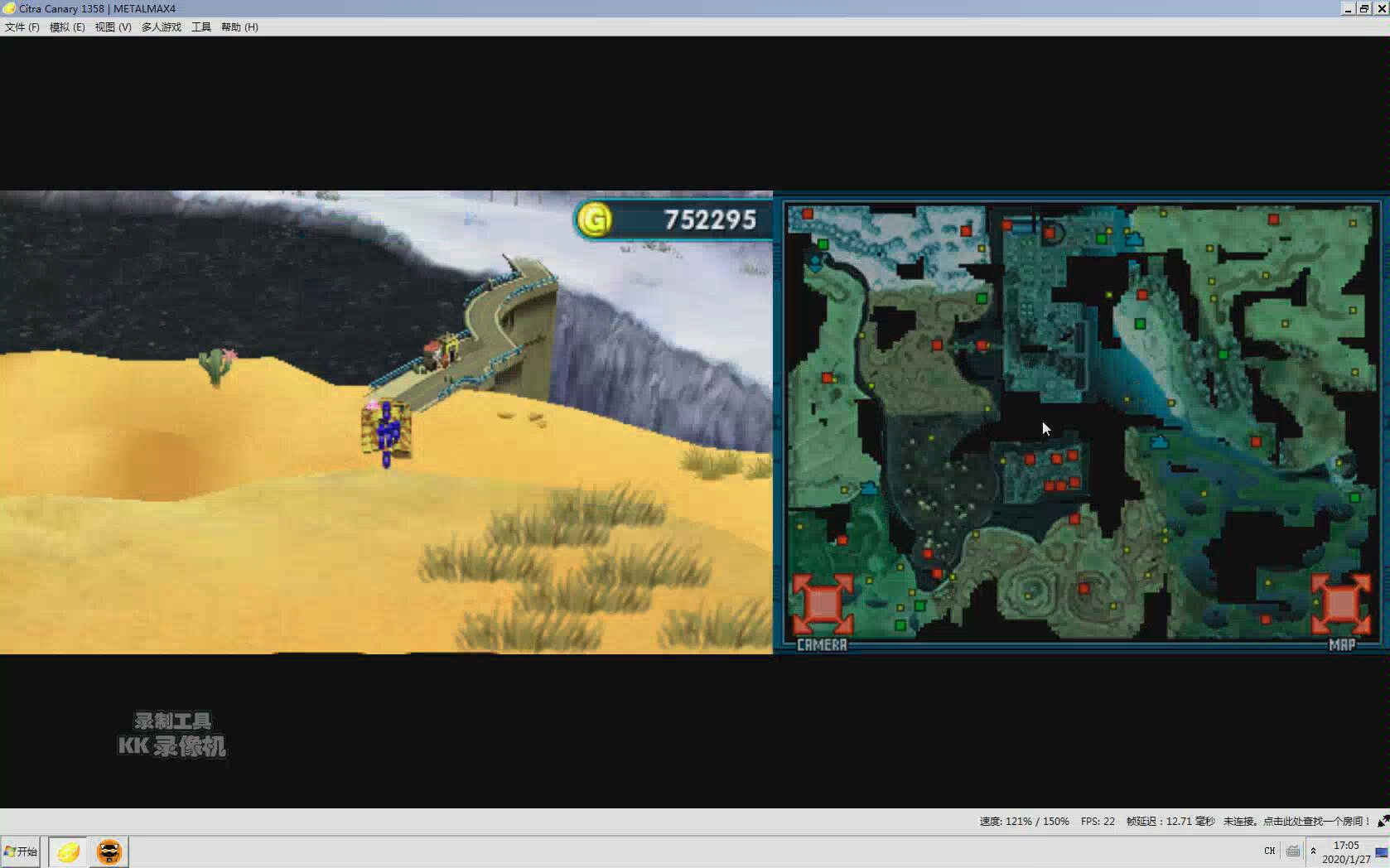Close the Citra Canary window

pos(1381,8)
